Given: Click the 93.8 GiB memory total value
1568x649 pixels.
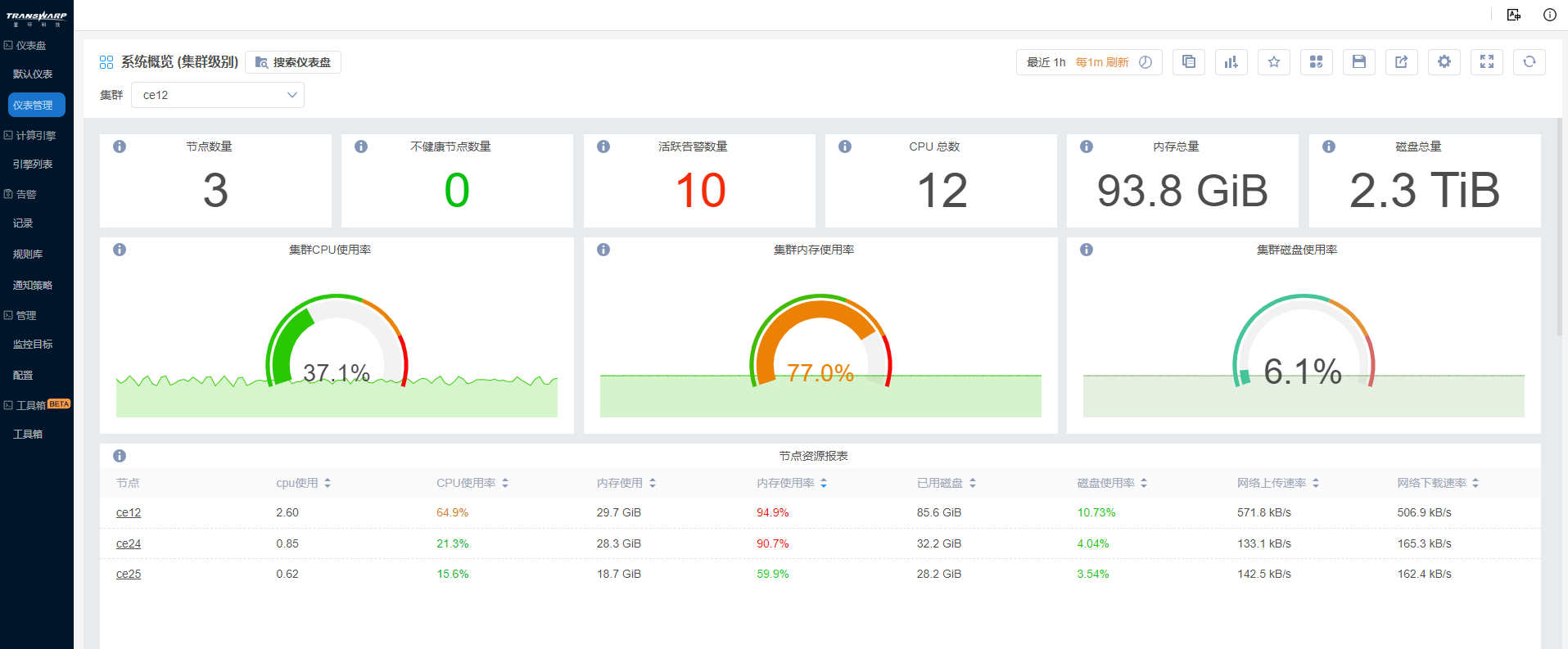Looking at the screenshot, I should click(x=1182, y=191).
